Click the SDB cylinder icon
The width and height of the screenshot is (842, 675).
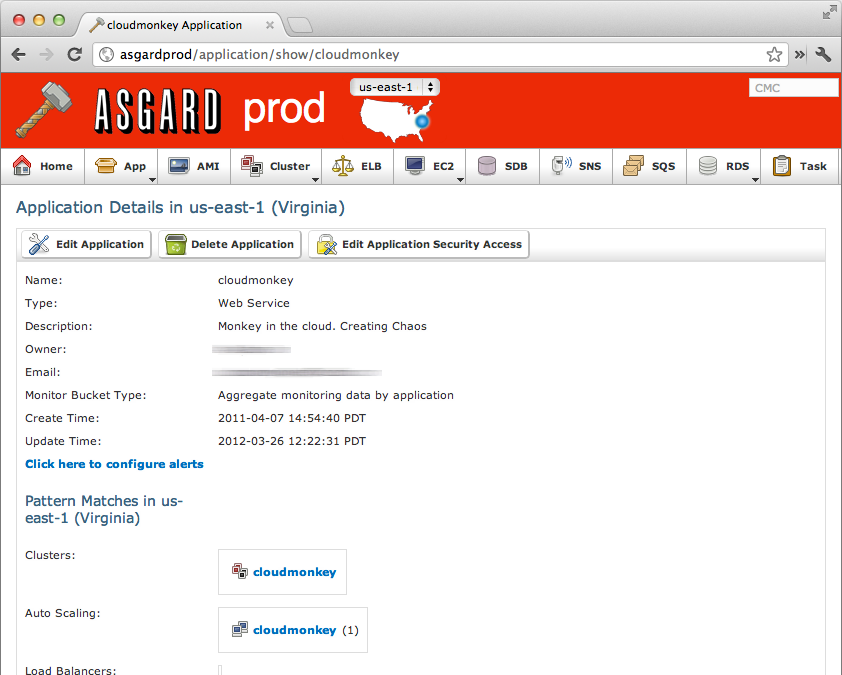[x=487, y=165]
